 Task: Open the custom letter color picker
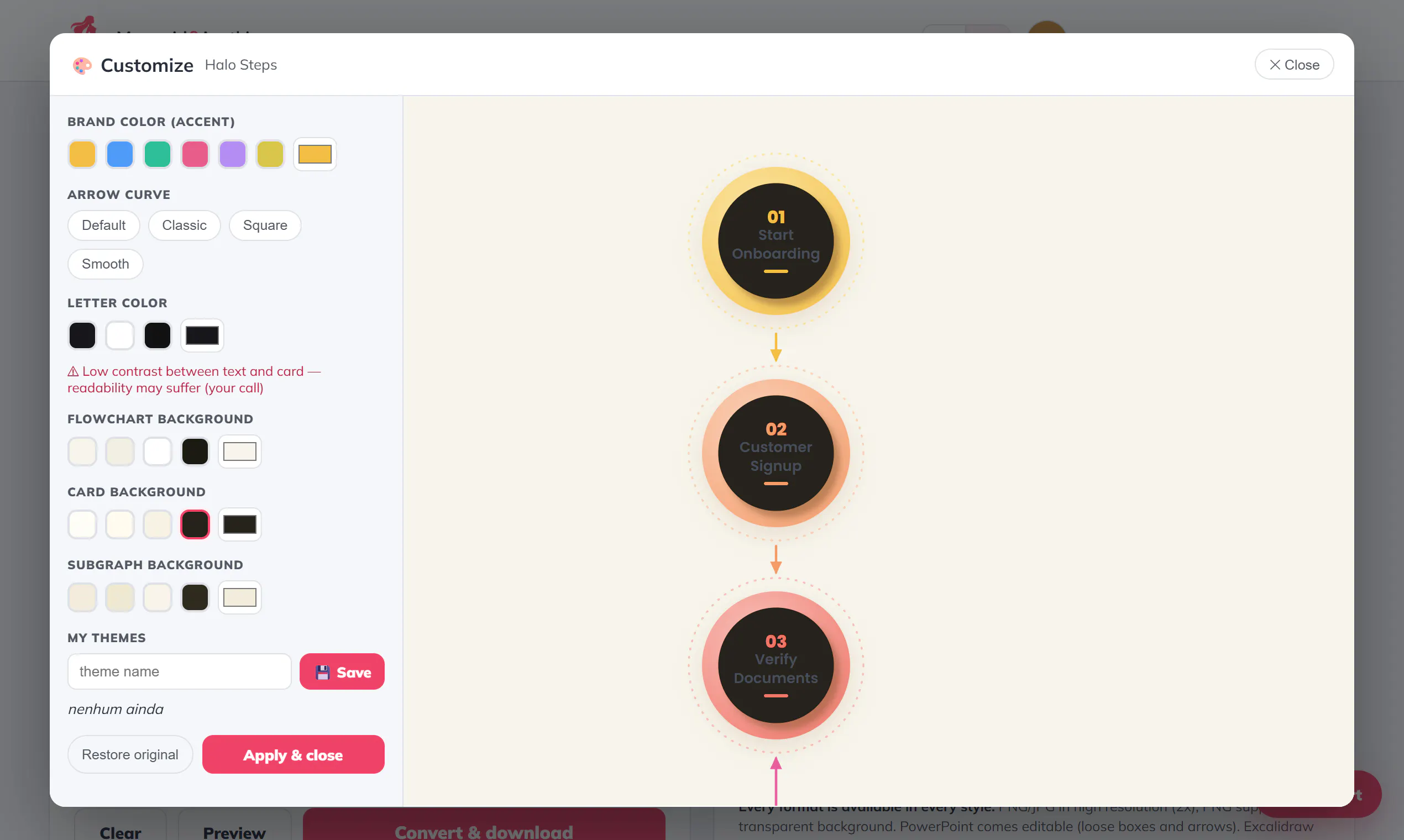coord(202,335)
